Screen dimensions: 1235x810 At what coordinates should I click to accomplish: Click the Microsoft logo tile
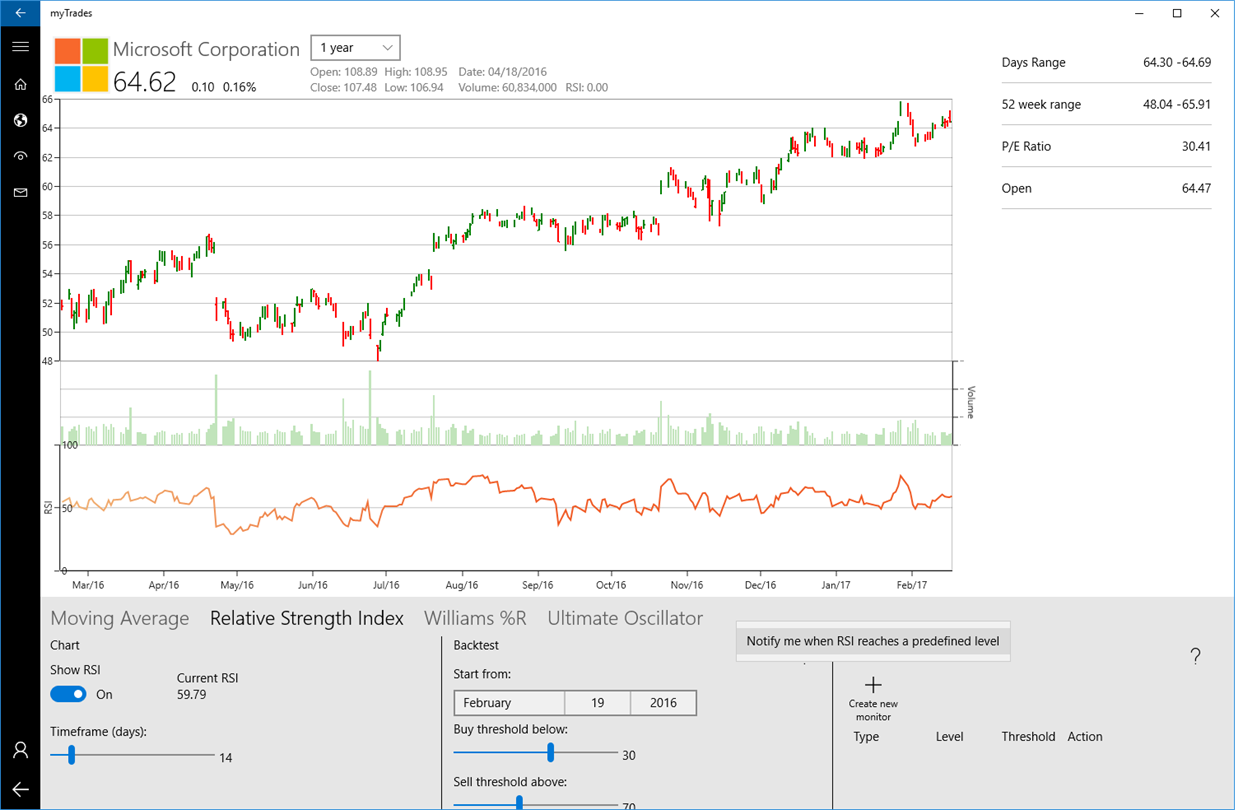point(81,65)
